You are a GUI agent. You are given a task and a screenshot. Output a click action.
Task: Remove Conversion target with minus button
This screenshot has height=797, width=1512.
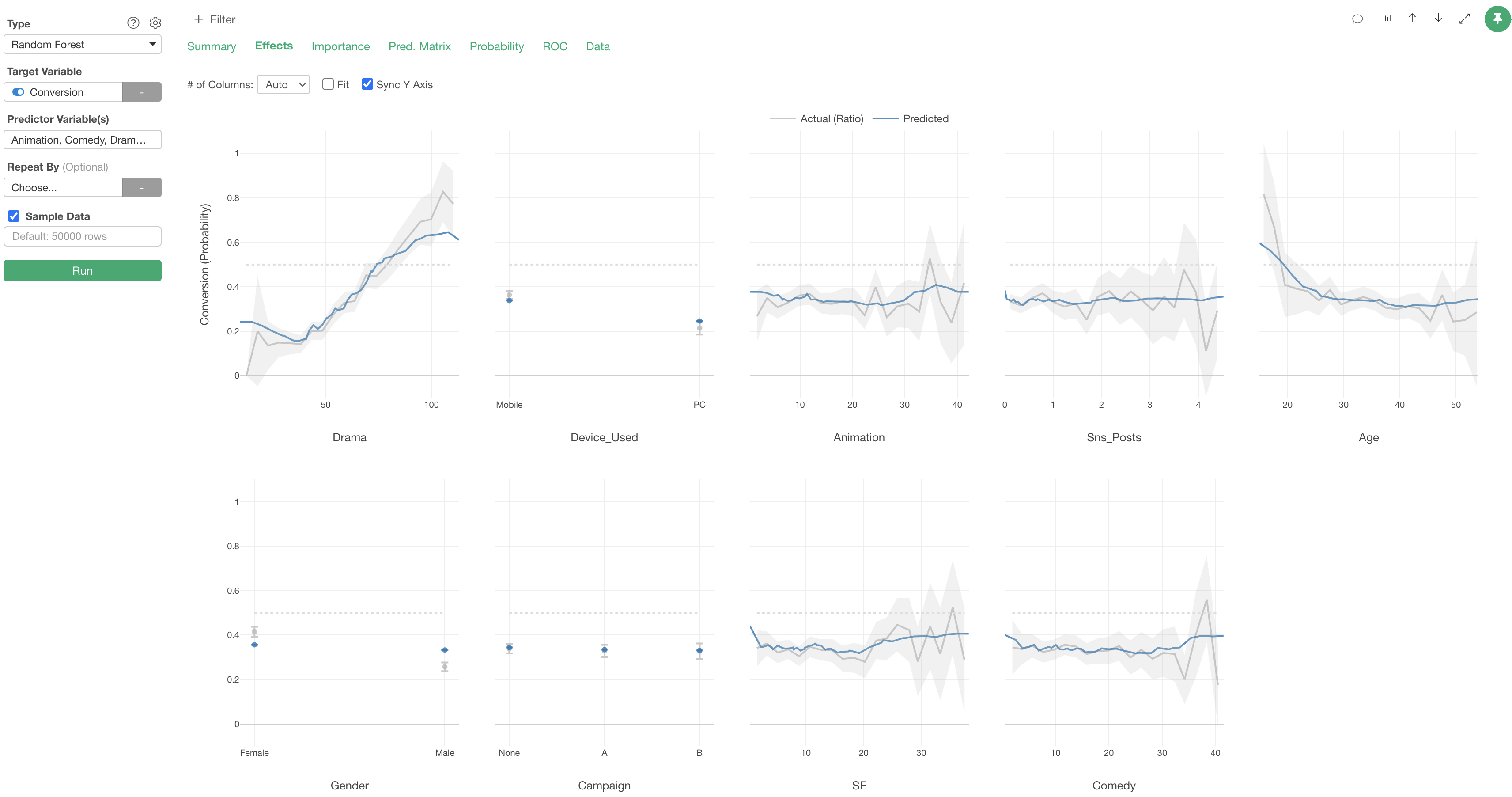click(141, 92)
